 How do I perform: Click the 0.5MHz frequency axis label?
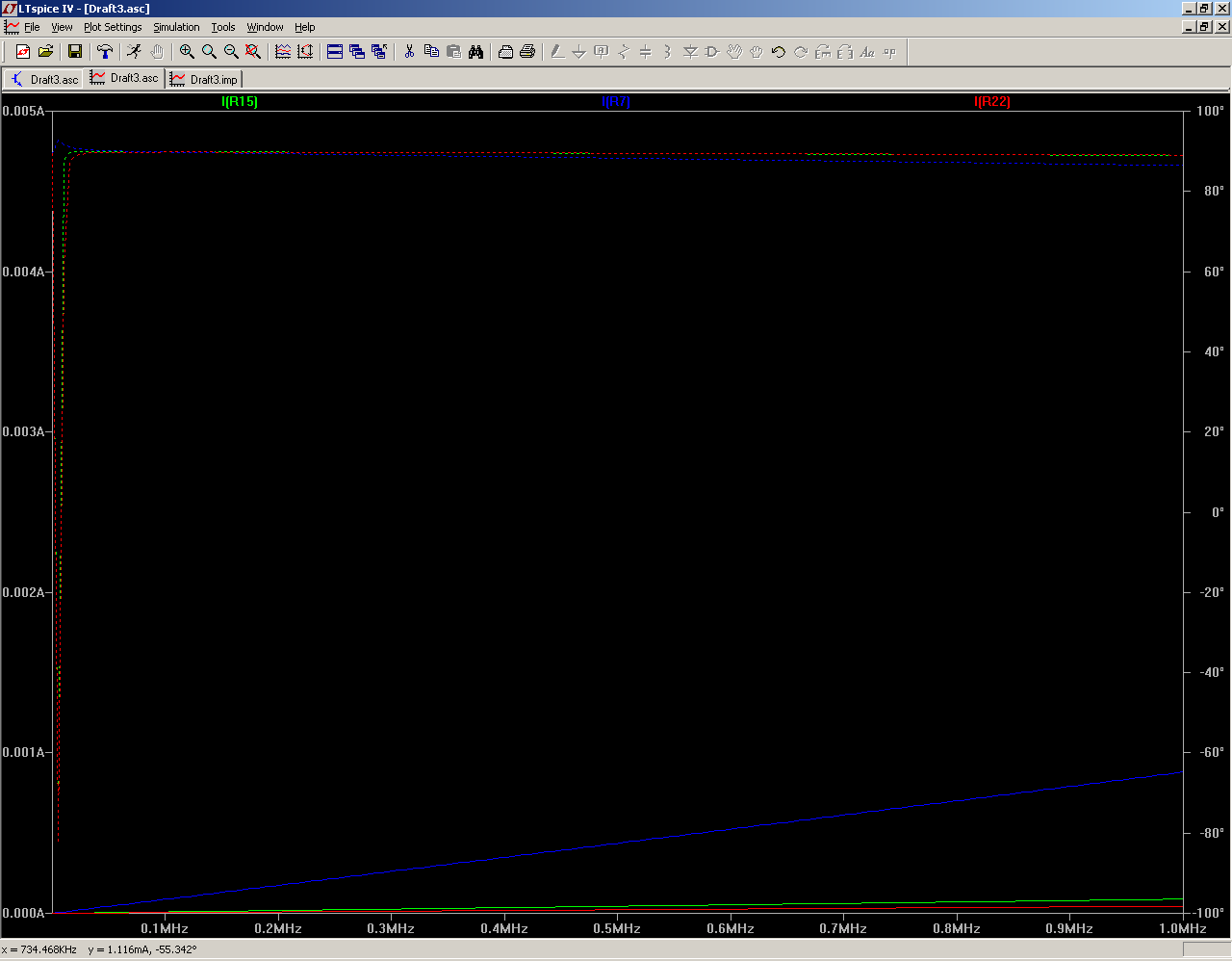617,928
